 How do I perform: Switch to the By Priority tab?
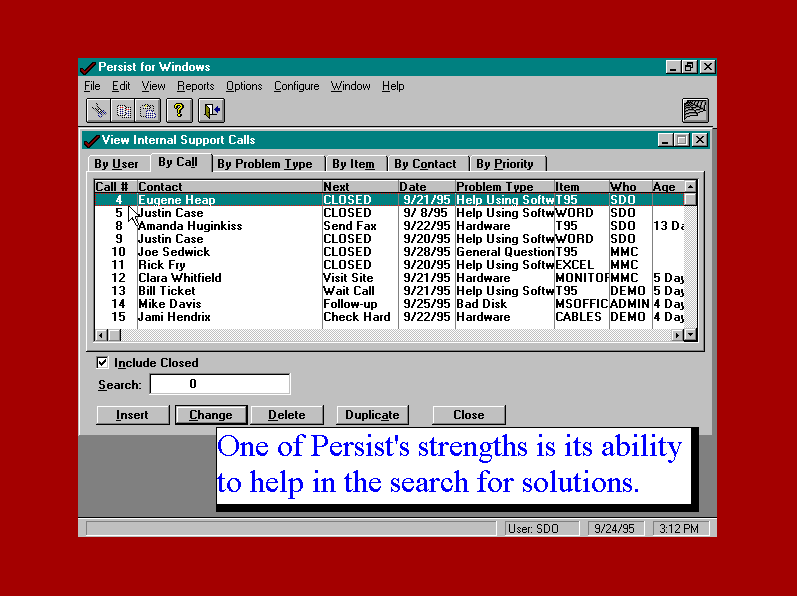point(505,164)
